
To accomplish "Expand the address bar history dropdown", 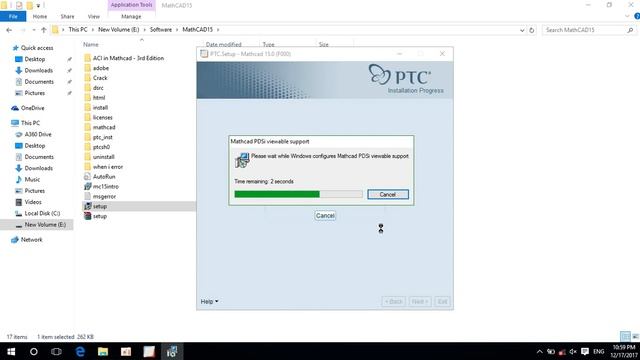I will click(x=522, y=30).
